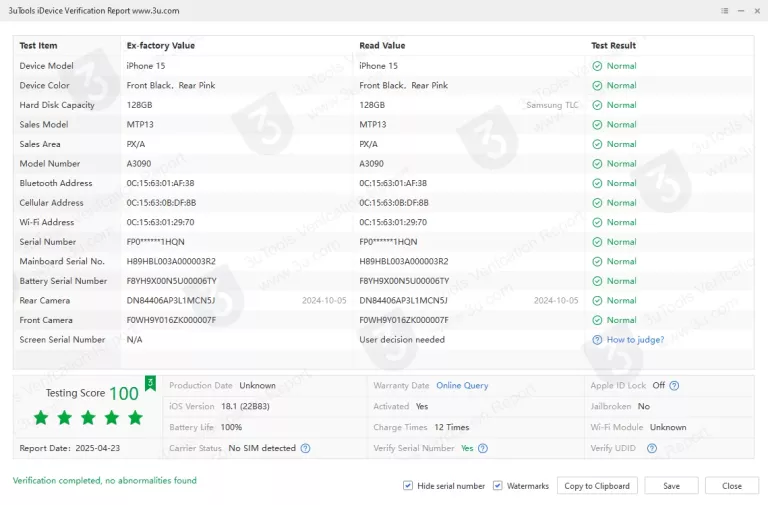This screenshot has width=768, height=505.
Task: Click the green check in Cellular Address row
Action: [x=597, y=203]
